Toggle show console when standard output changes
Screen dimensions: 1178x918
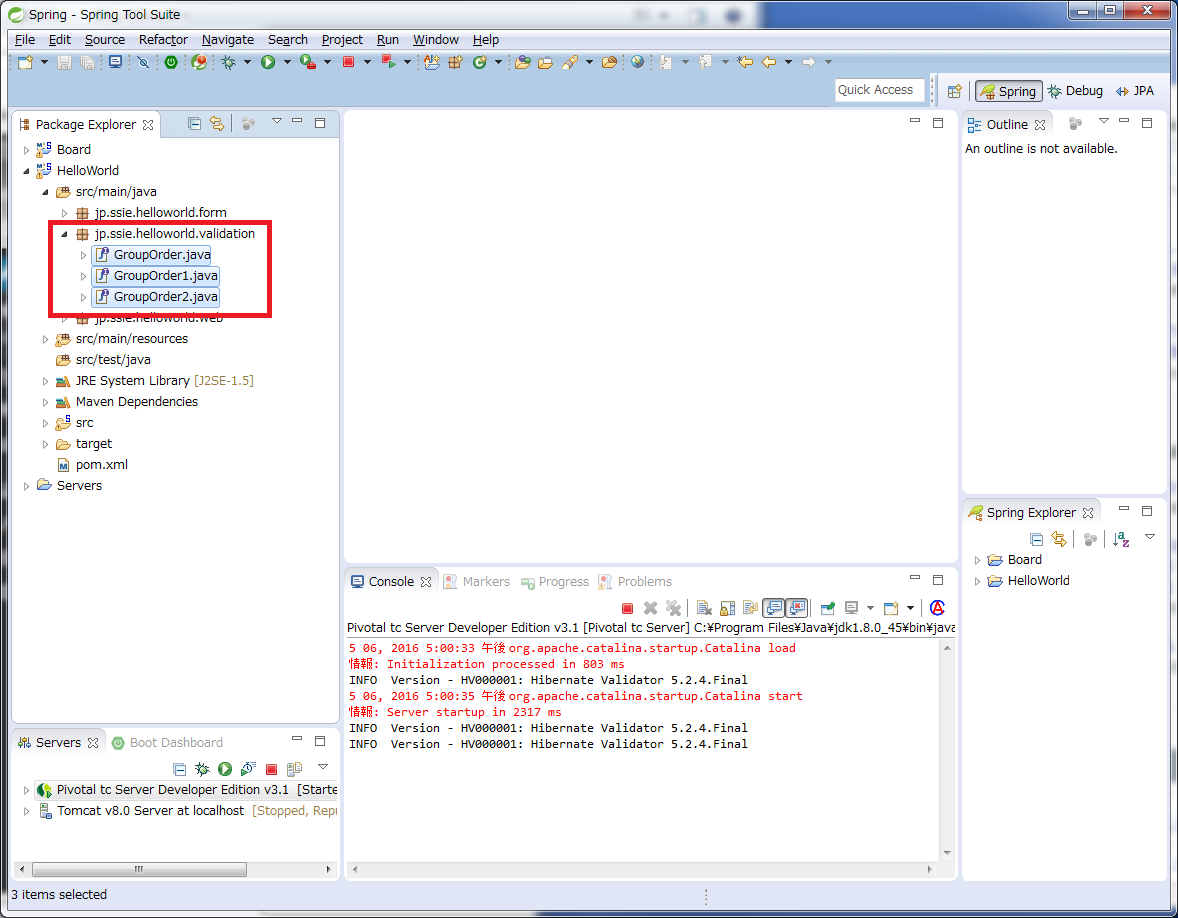pos(773,608)
